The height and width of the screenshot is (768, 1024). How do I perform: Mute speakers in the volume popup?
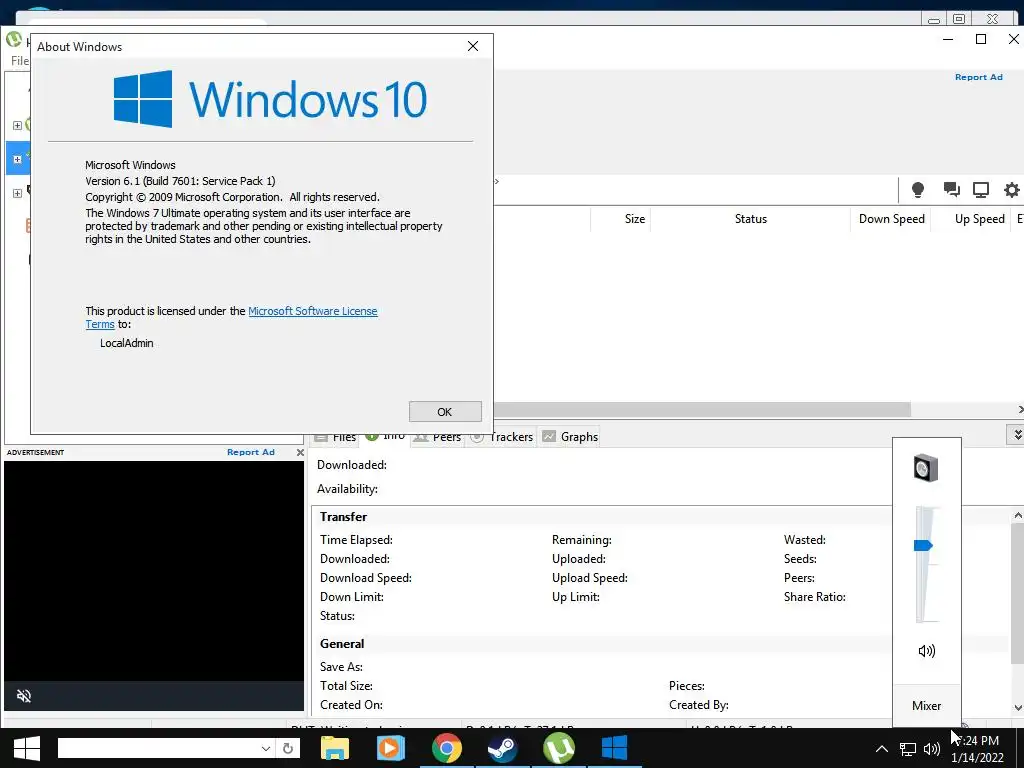tap(927, 650)
